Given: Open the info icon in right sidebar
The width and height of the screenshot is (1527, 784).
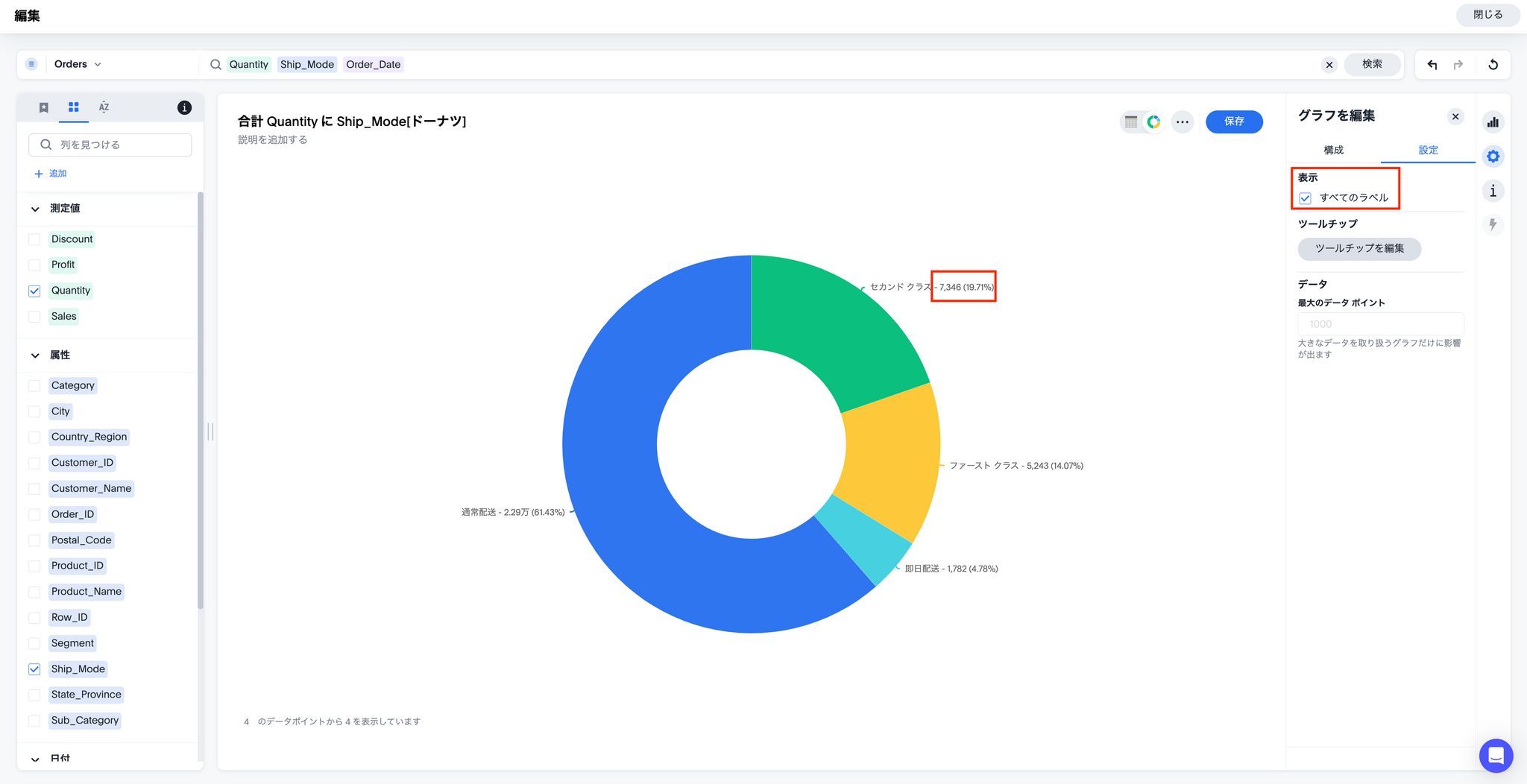Looking at the screenshot, I should pyautogui.click(x=1493, y=191).
